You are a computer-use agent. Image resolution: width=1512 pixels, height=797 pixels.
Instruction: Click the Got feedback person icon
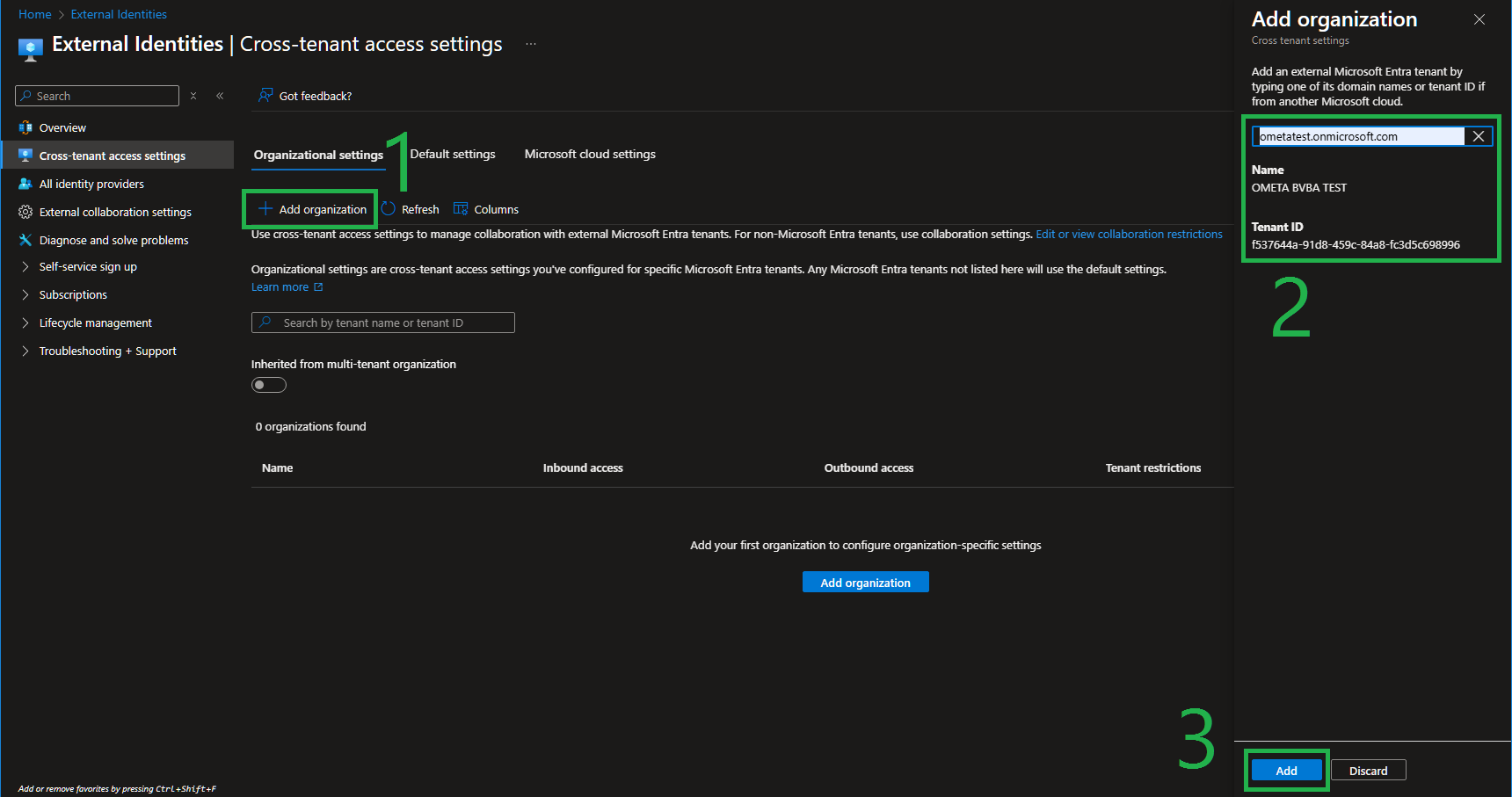point(265,95)
